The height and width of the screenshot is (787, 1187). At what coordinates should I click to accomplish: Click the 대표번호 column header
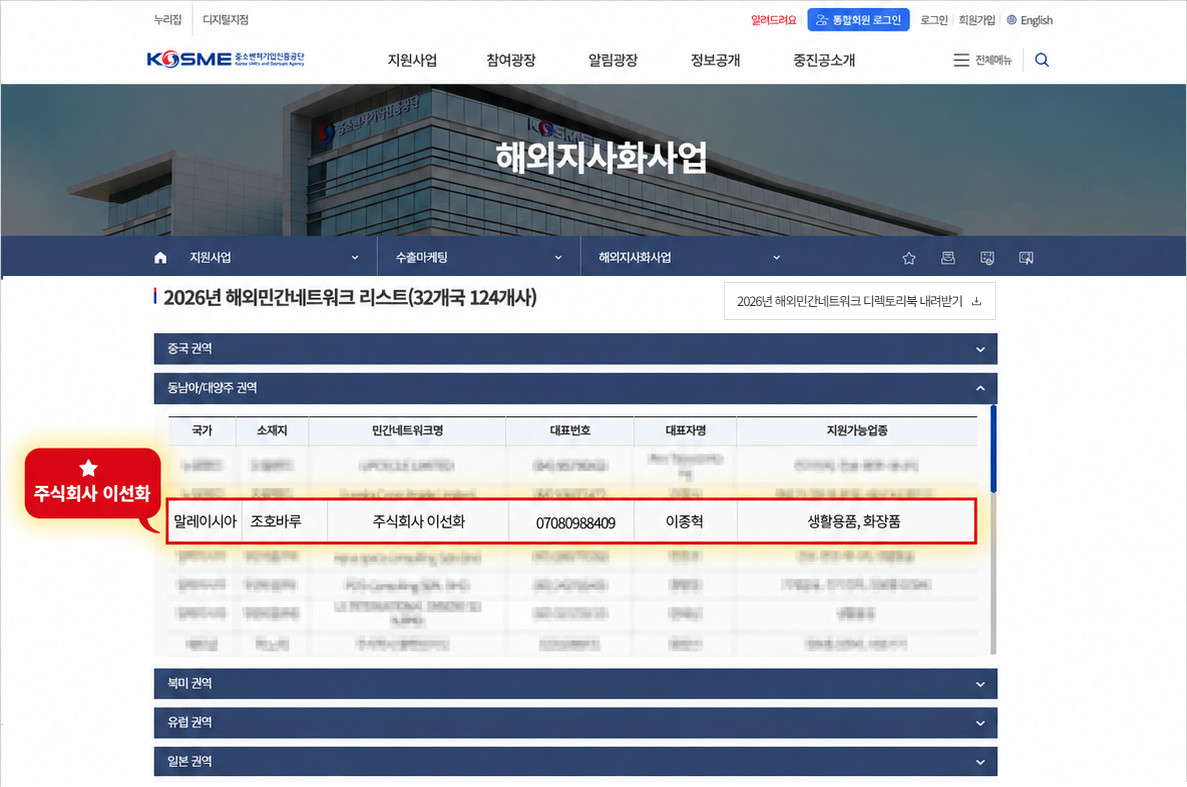[x=570, y=431]
